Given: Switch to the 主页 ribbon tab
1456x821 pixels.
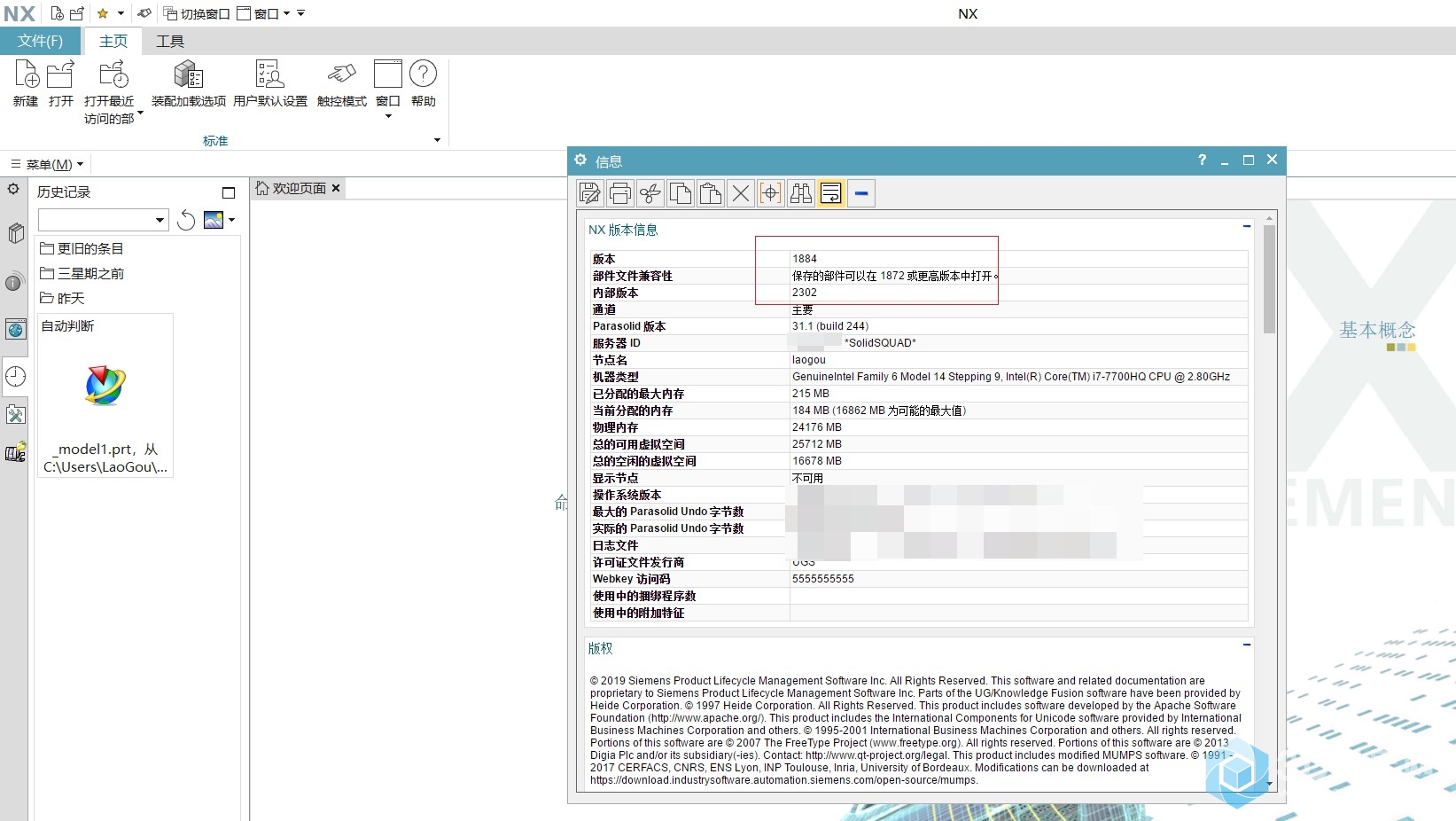Looking at the screenshot, I should coord(113,41).
